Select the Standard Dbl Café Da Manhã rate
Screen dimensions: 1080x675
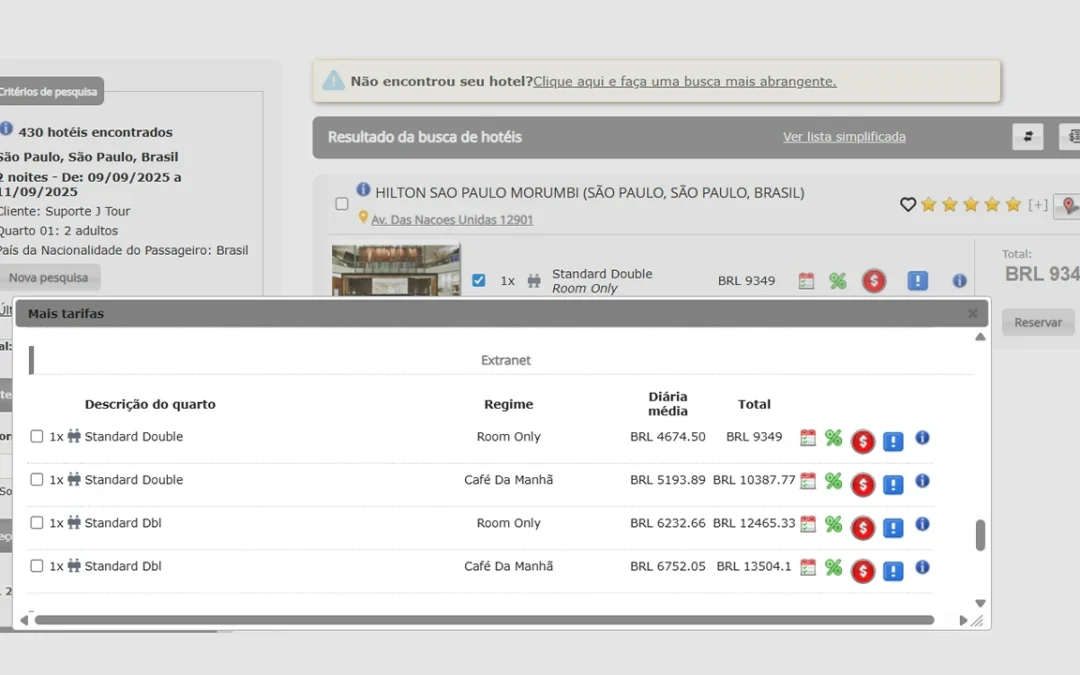pyautogui.click(x=37, y=566)
